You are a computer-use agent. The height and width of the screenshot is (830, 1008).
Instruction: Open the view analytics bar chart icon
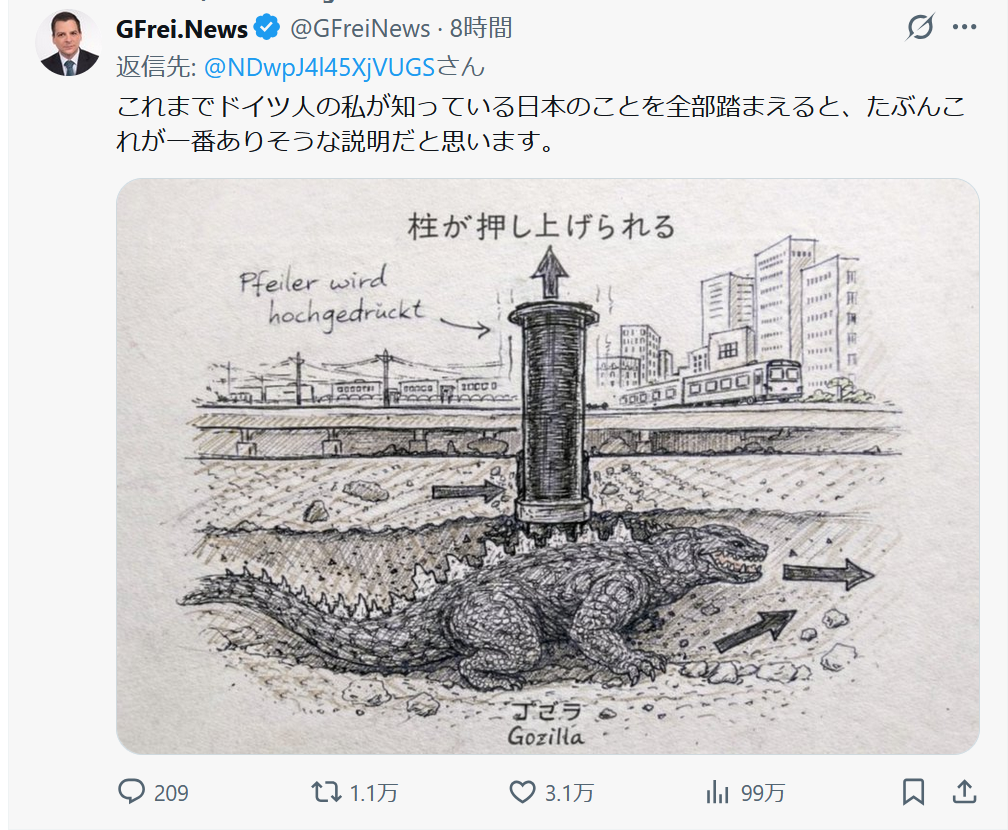[717, 793]
